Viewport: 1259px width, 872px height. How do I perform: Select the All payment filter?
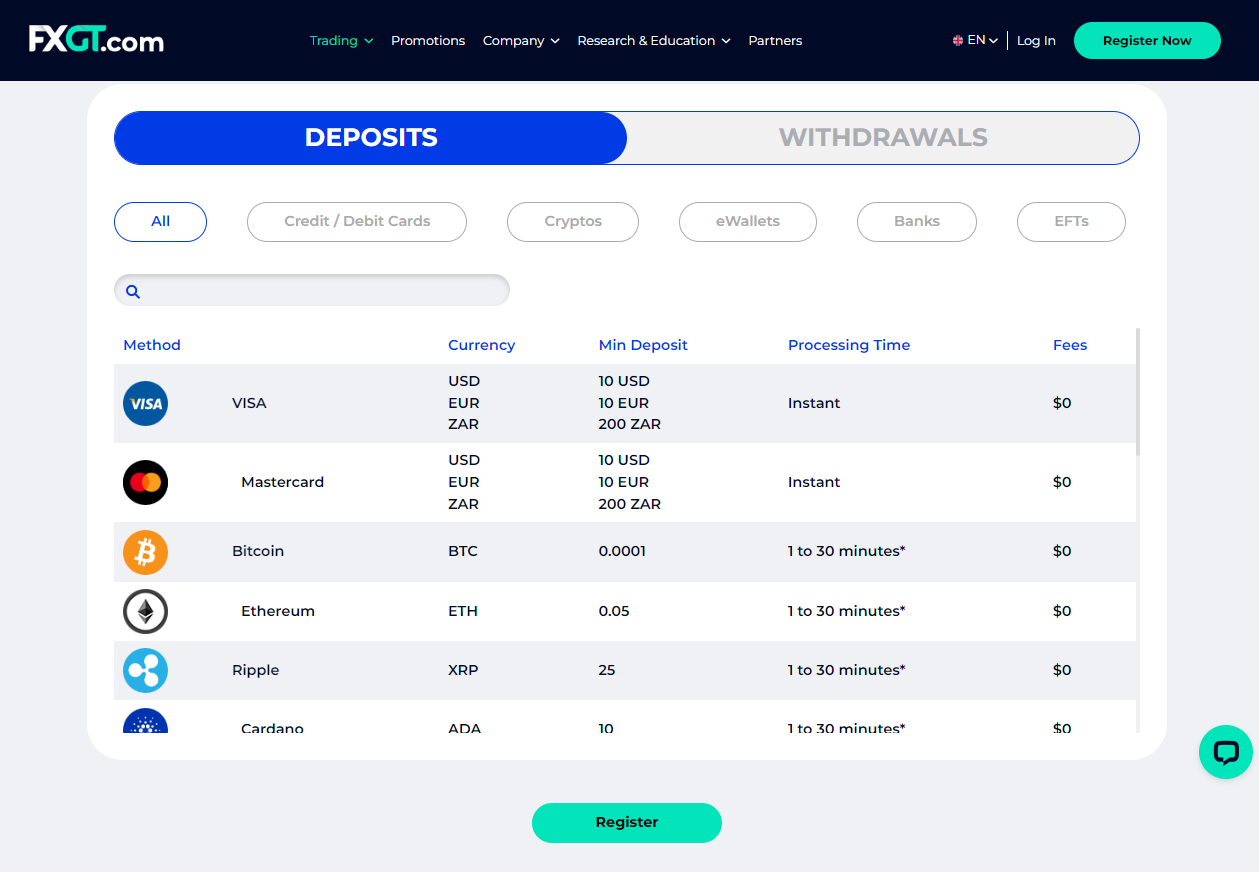[160, 221]
